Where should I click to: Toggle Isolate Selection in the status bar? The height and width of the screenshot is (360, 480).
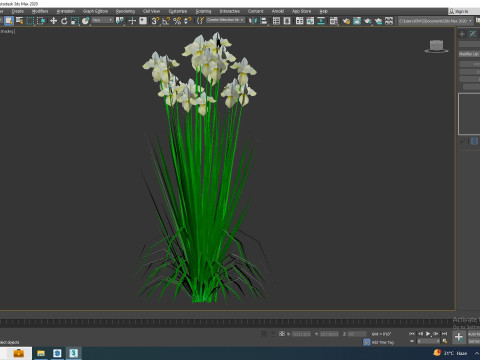264,333
